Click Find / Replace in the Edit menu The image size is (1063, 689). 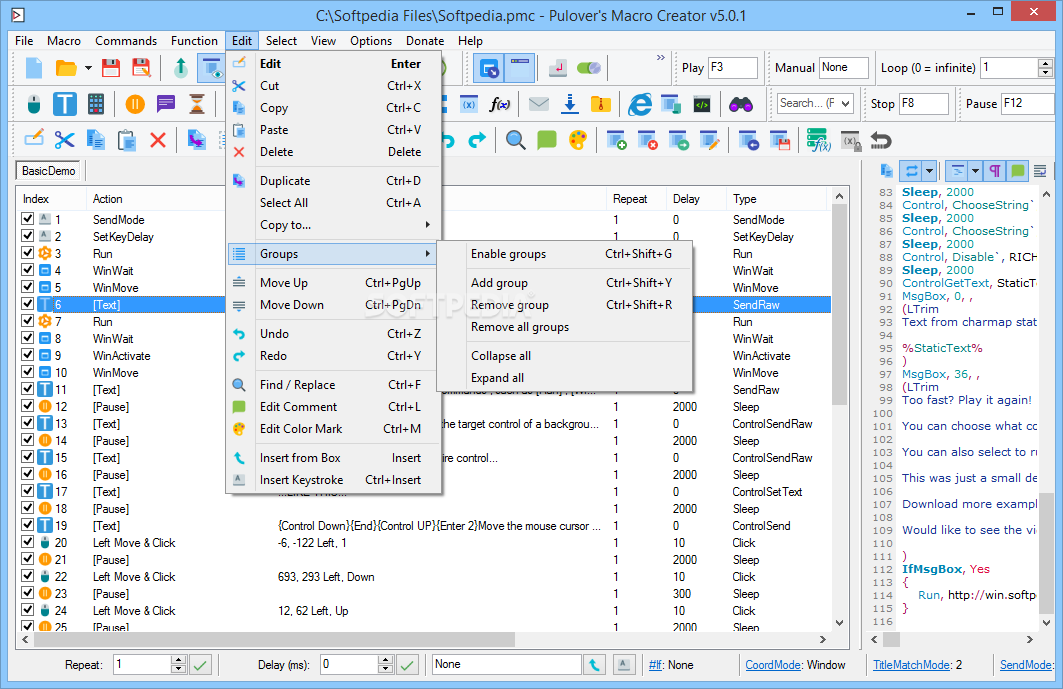tap(334, 385)
